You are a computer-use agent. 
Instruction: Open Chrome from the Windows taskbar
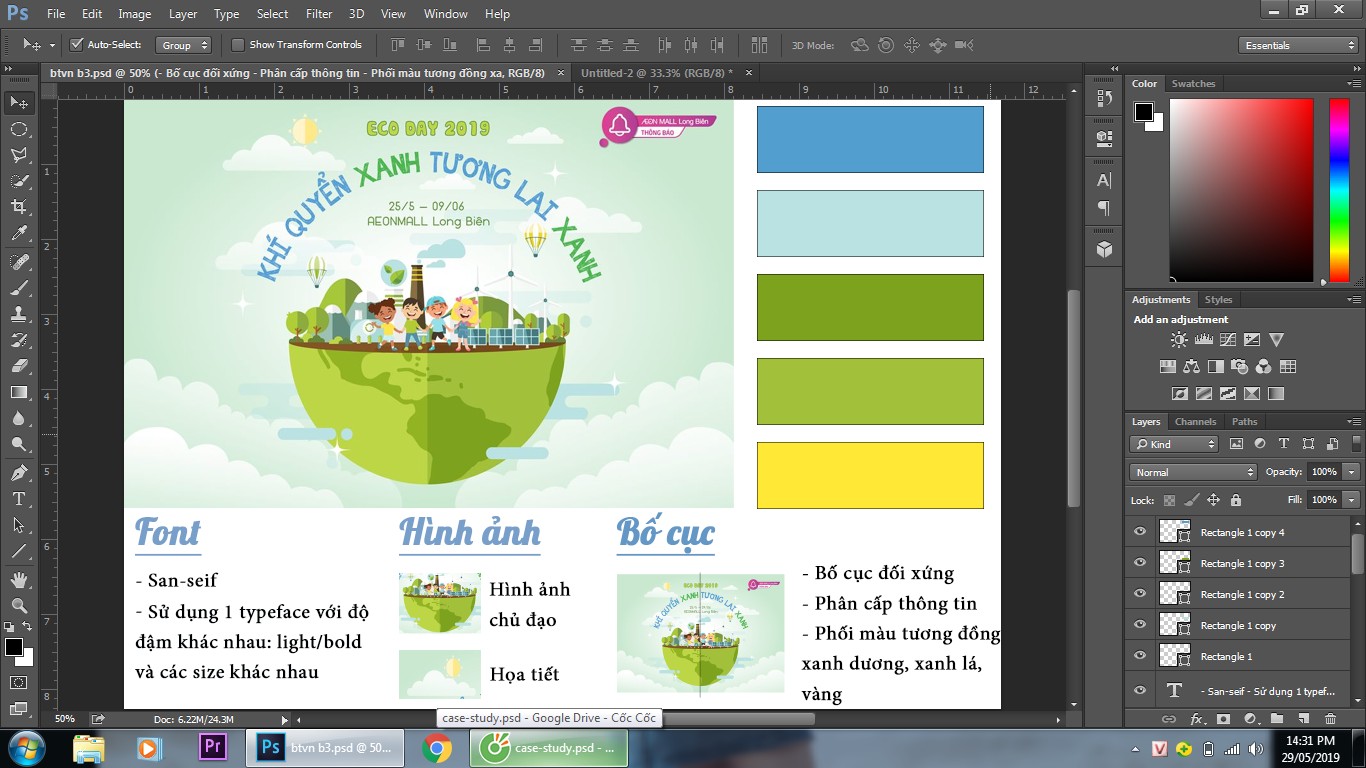click(436, 748)
